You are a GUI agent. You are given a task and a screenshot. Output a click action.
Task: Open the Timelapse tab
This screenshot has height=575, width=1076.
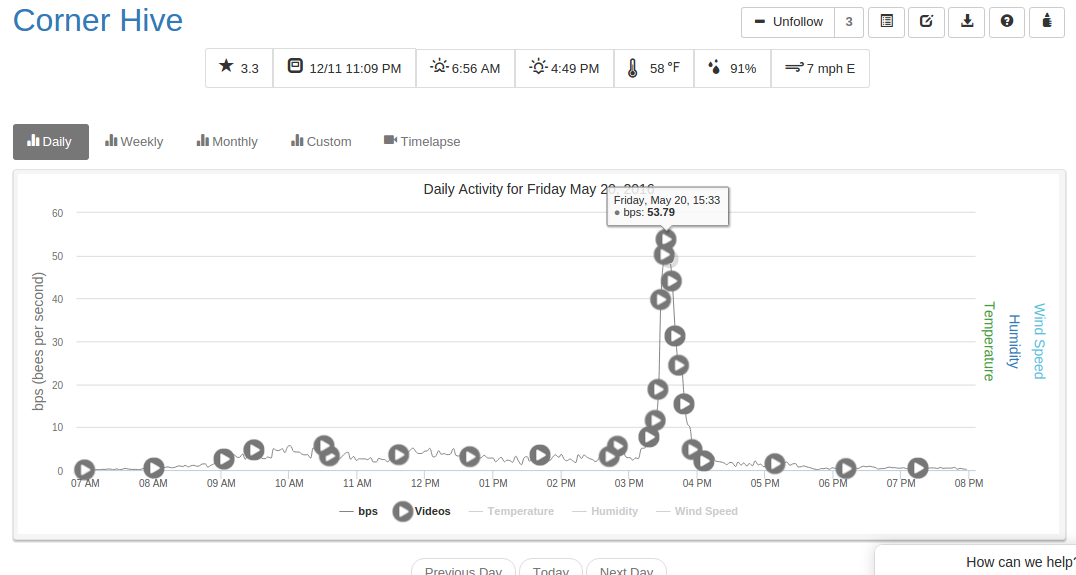(x=422, y=142)
